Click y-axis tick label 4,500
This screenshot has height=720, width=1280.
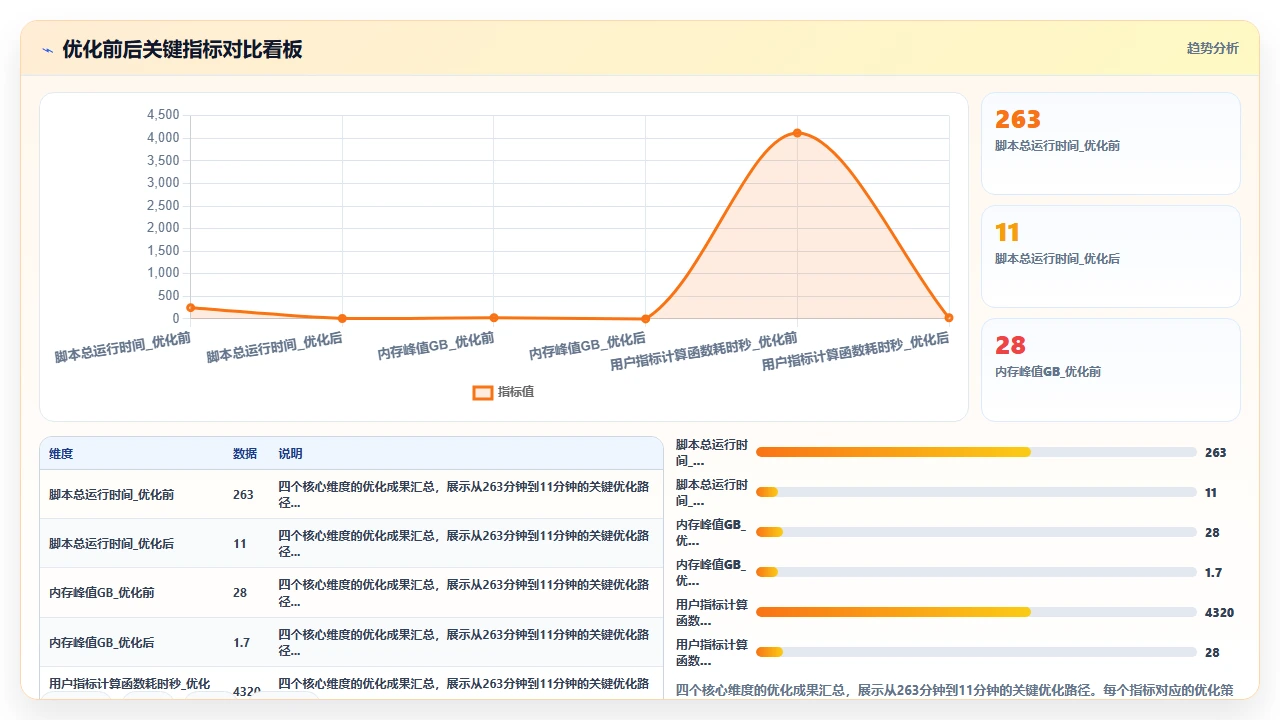click(163, 115)
